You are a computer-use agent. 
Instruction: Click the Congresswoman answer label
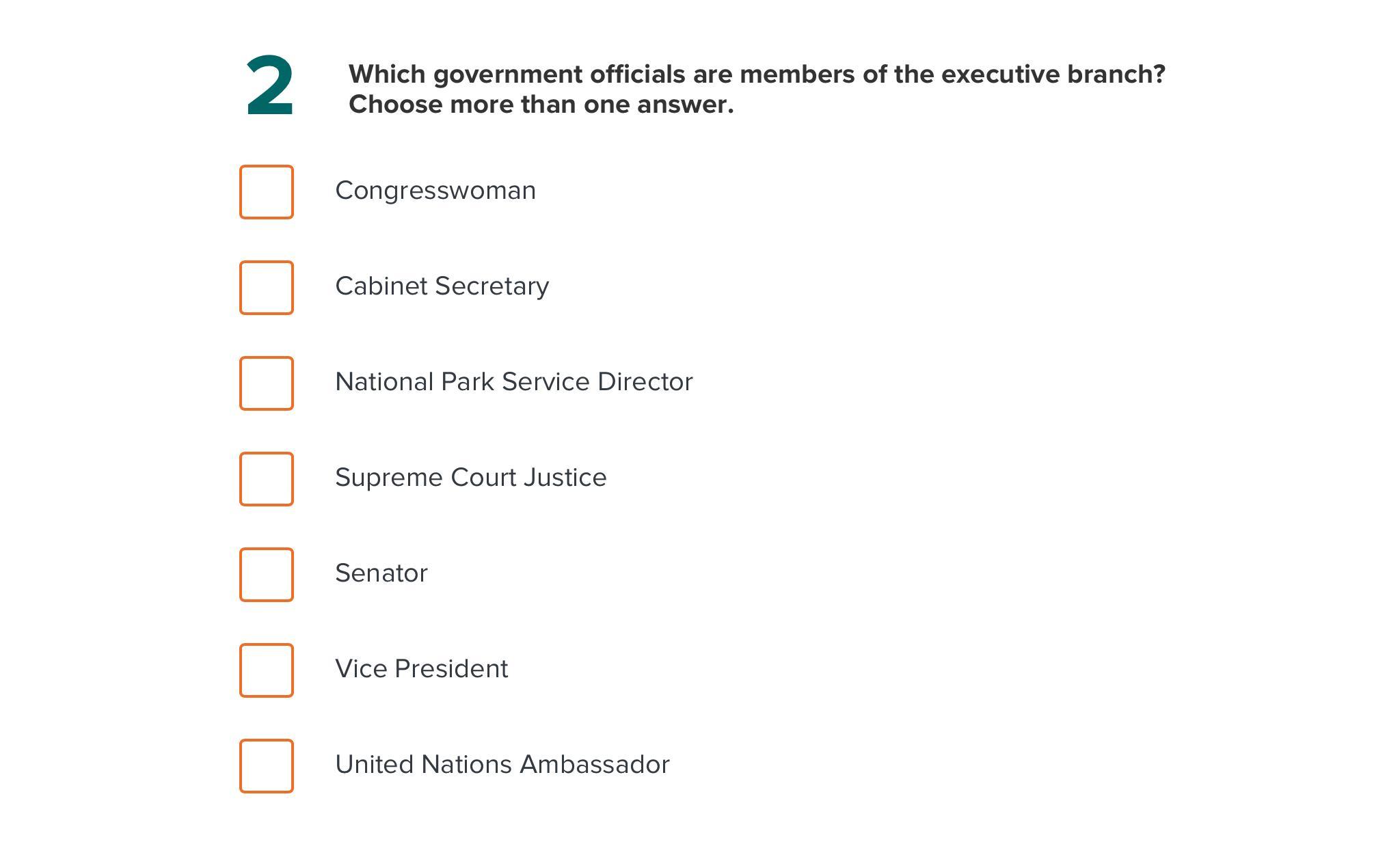pyautogui.click(x=435, y=191)
